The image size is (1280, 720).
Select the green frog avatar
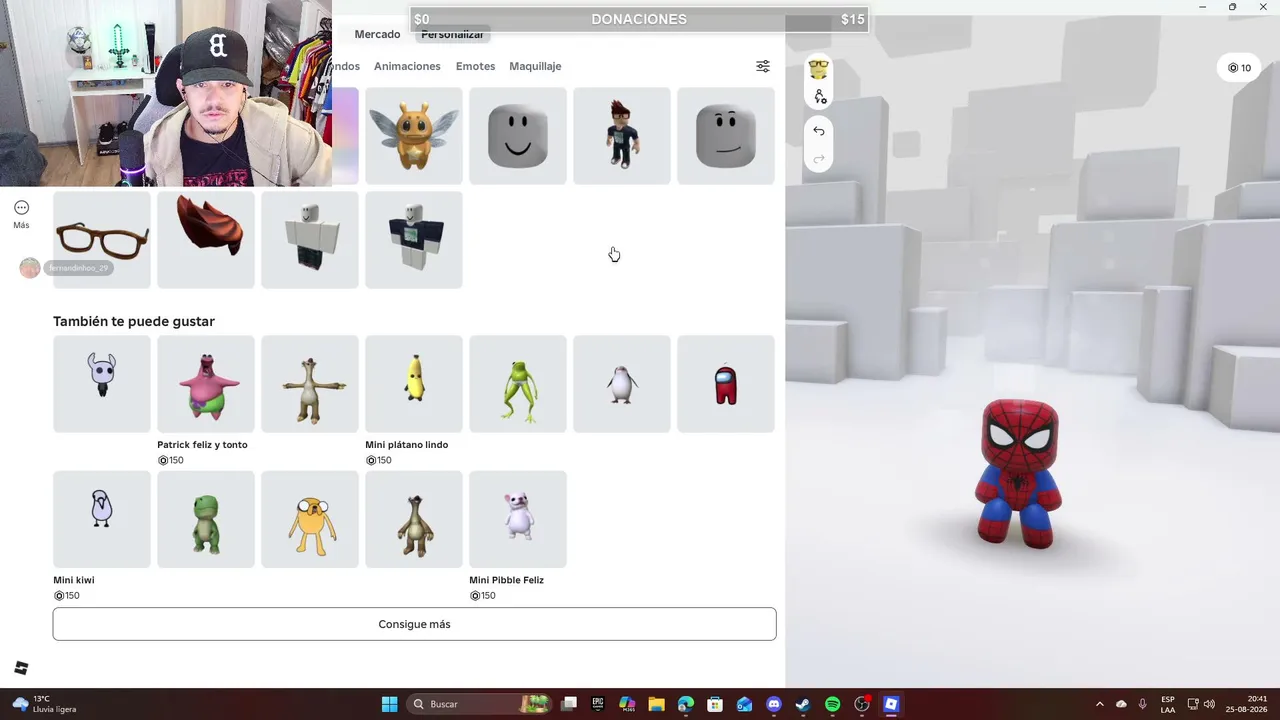518,384
